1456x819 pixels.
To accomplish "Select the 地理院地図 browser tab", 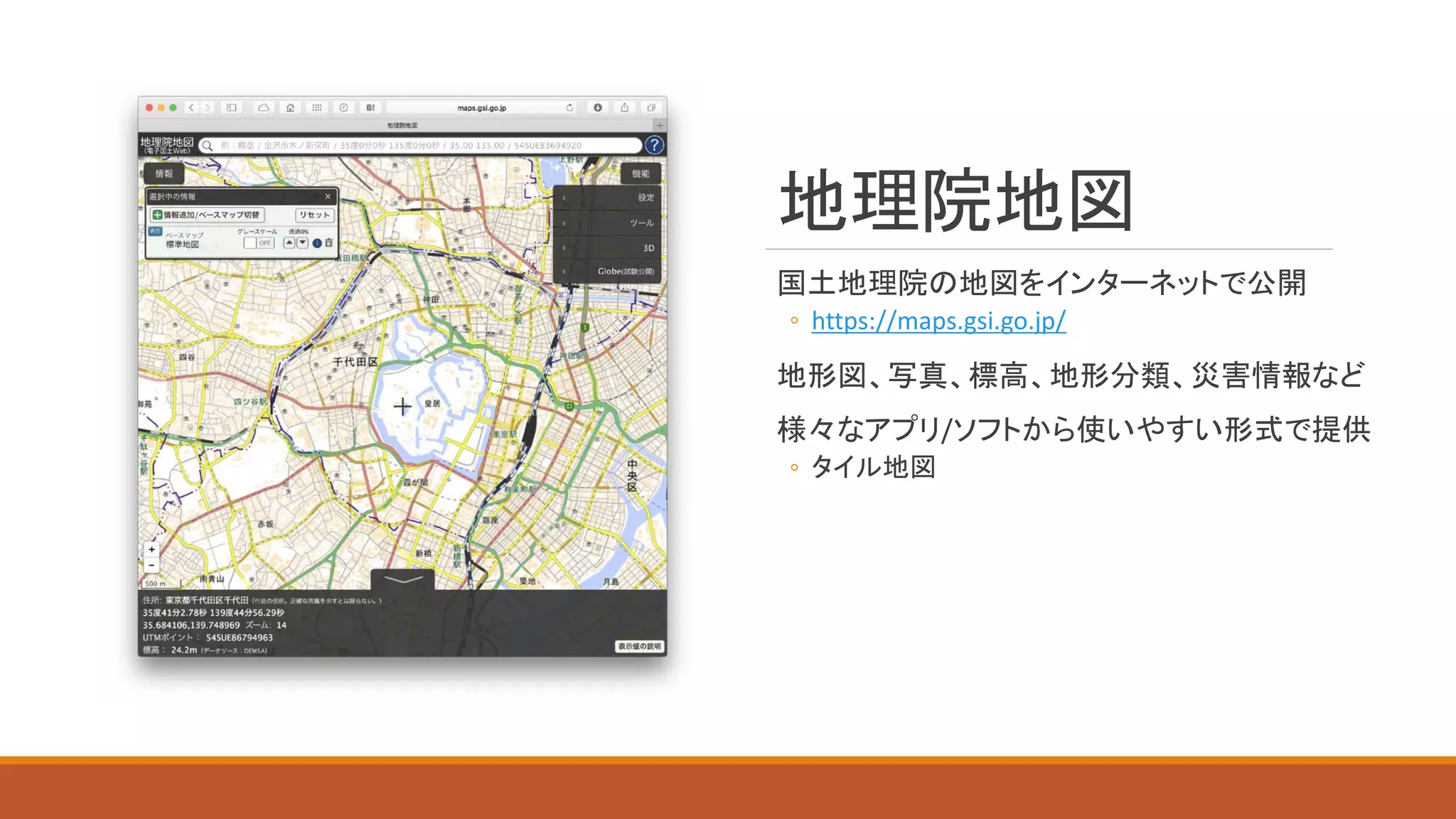I will coord(402,125).
